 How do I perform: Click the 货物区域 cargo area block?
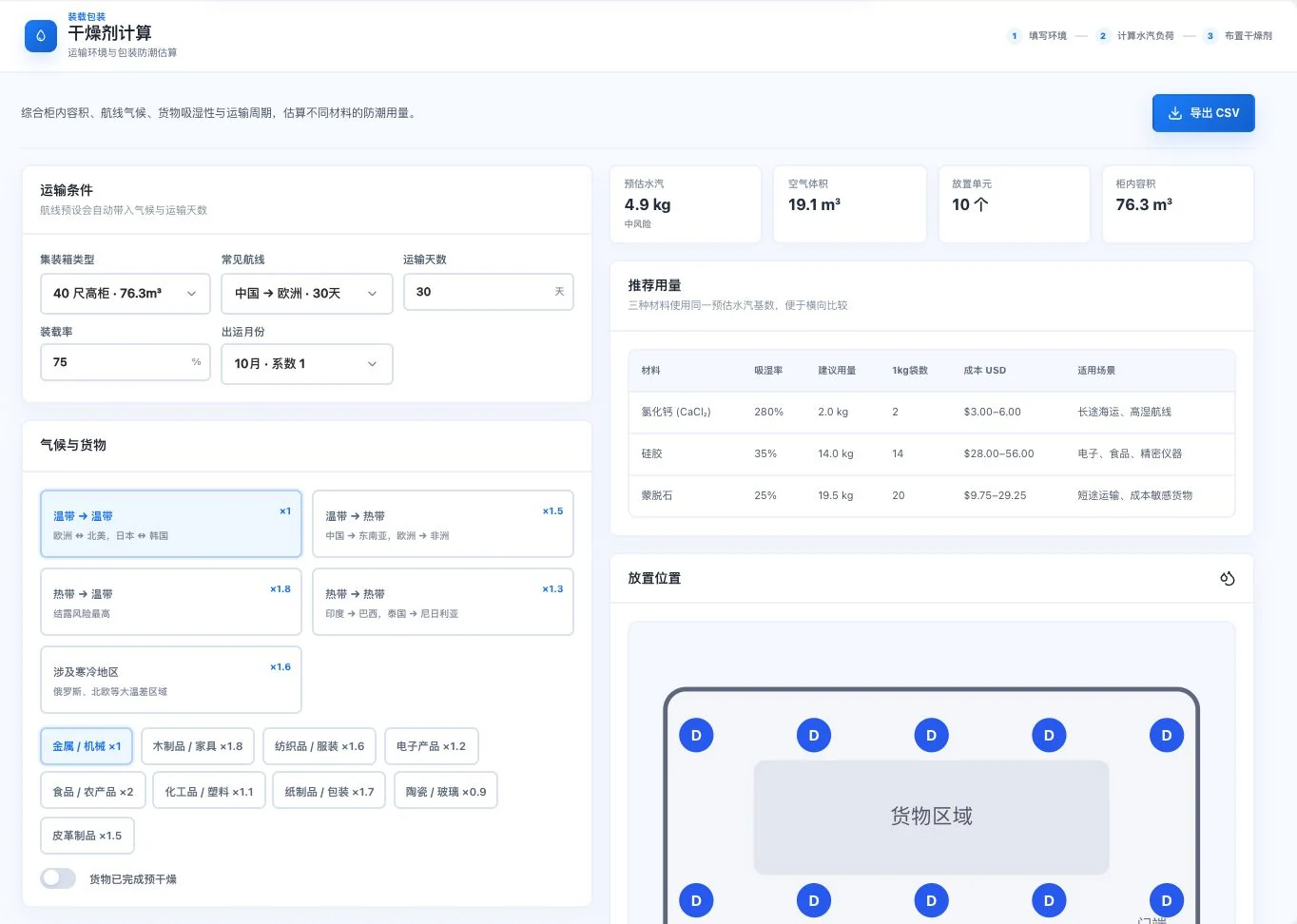(932, 817)
